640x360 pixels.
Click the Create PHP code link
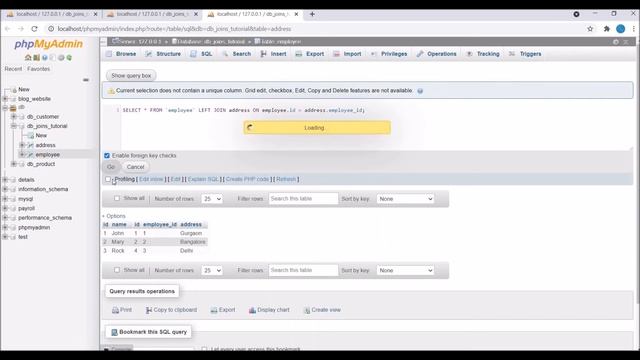247,179
